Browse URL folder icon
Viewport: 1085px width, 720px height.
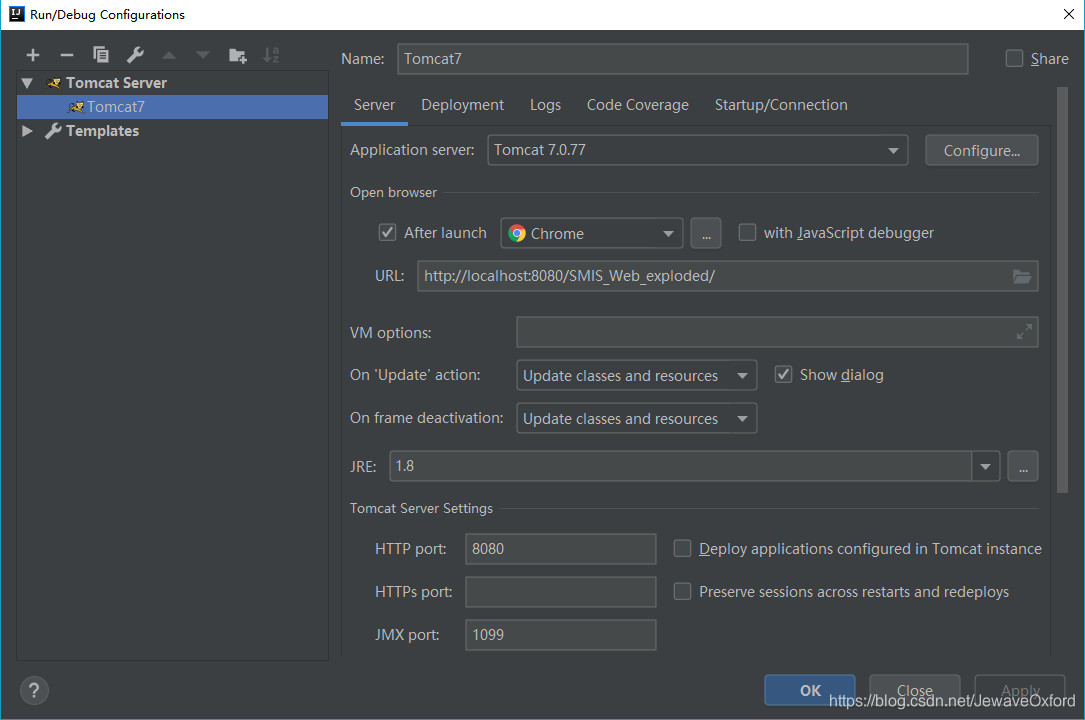click(x=1021, y=277)
